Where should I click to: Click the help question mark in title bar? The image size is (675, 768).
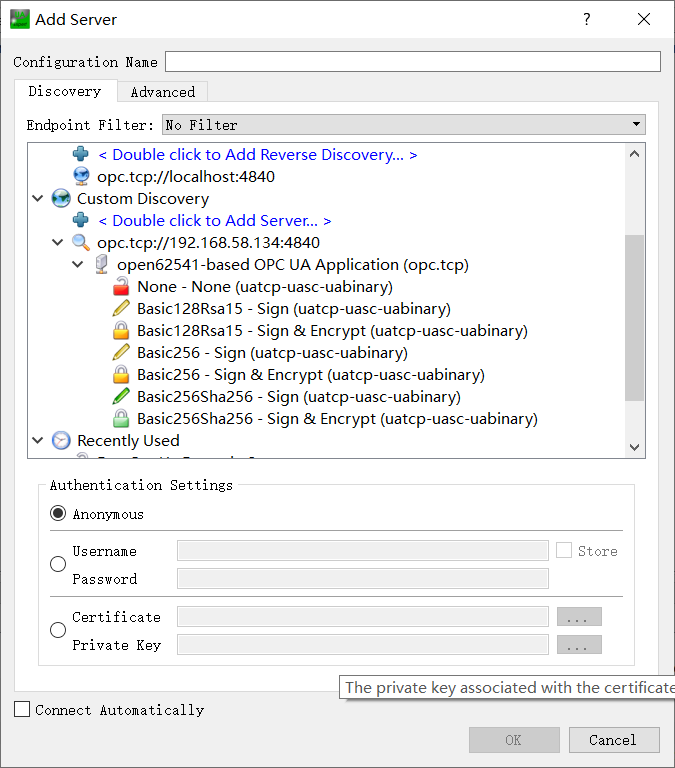click(587, 19)
